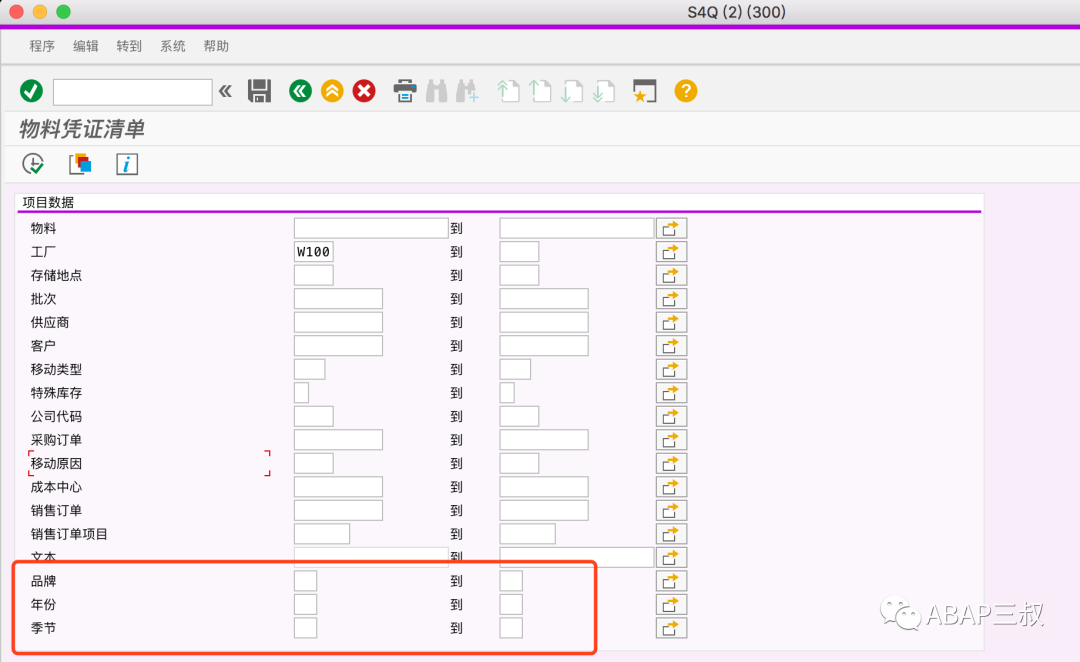Click the Find Next binoculars icon
This screenshot has width=1080, height=662.
coord(467,91)
